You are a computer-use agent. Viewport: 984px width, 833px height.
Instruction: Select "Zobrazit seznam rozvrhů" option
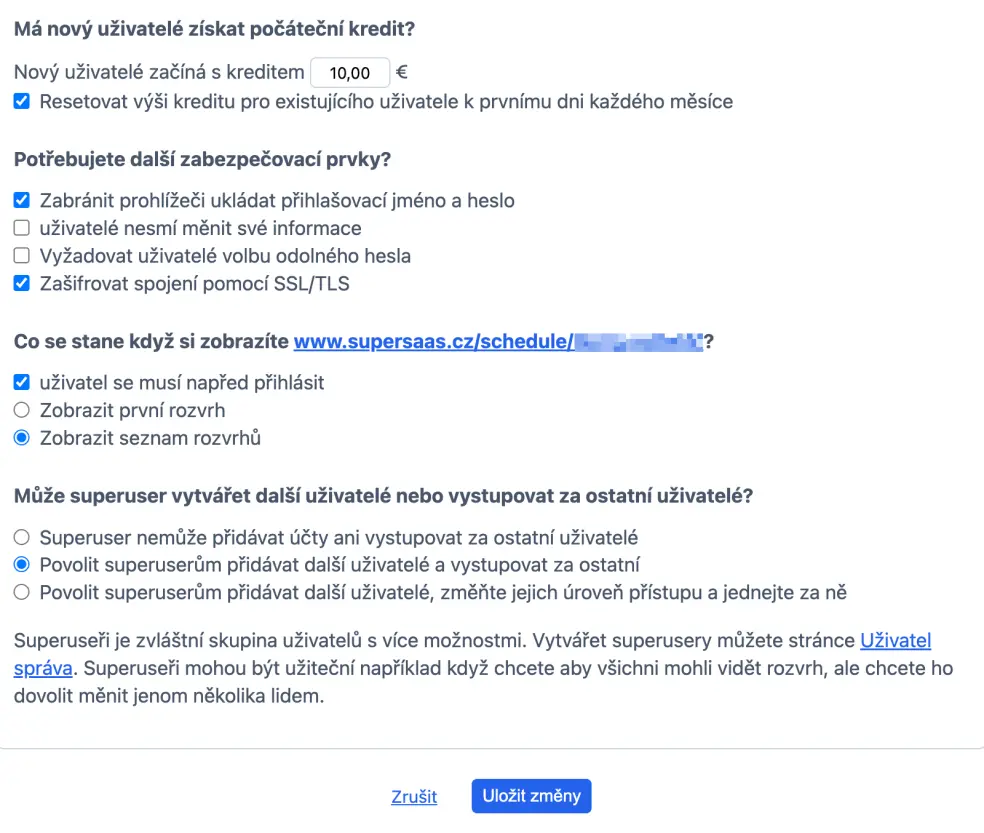[x=21, y=437]
